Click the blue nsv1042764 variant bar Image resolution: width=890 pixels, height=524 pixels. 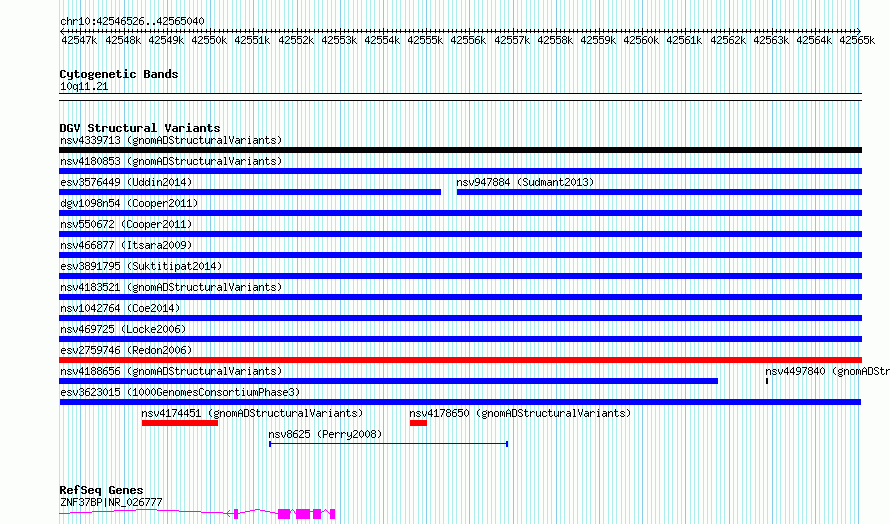click(460, 318)
